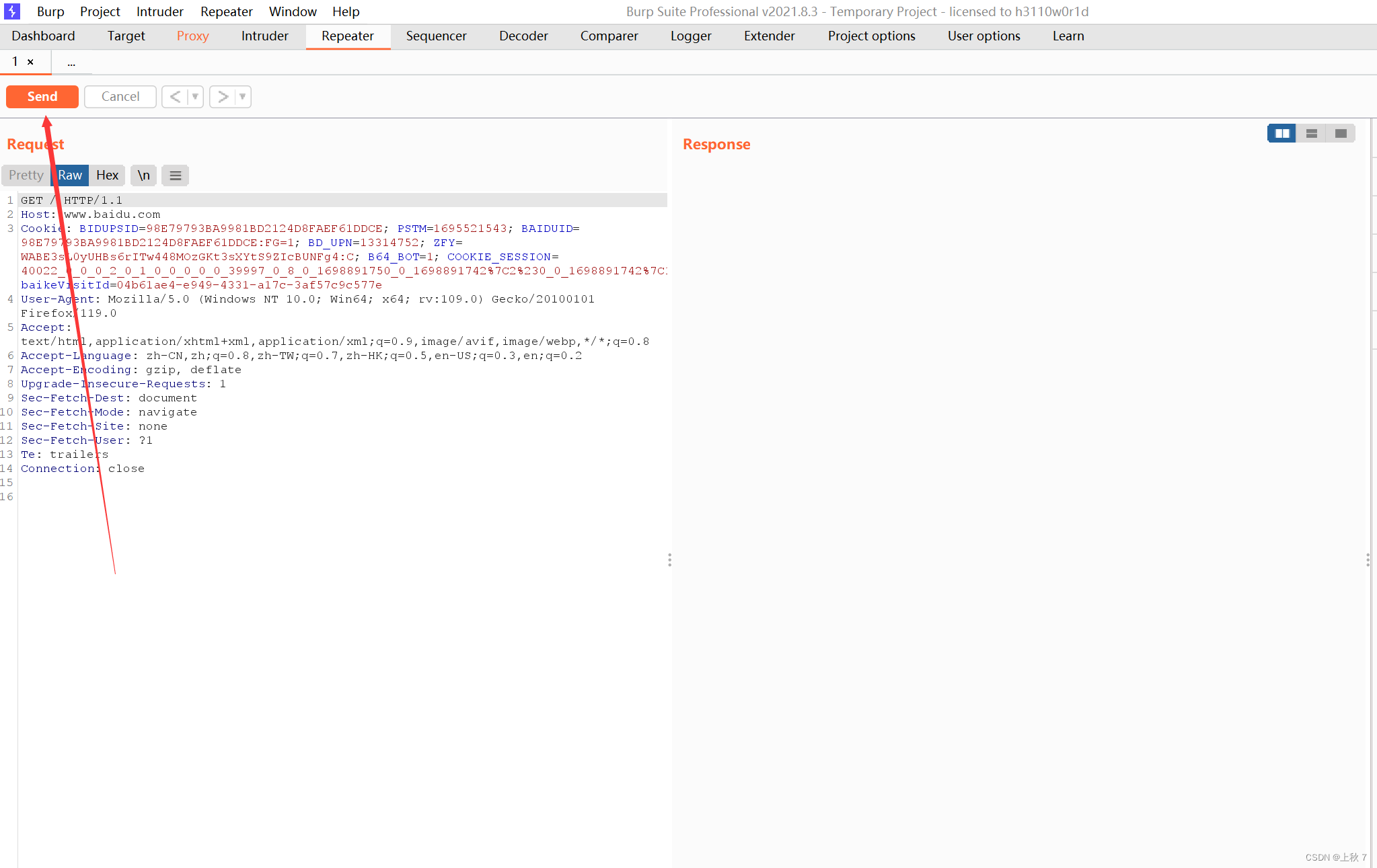Click the divider handle between Request and Response
This screenshot has height=868, width=1377.
click(669, 560)
